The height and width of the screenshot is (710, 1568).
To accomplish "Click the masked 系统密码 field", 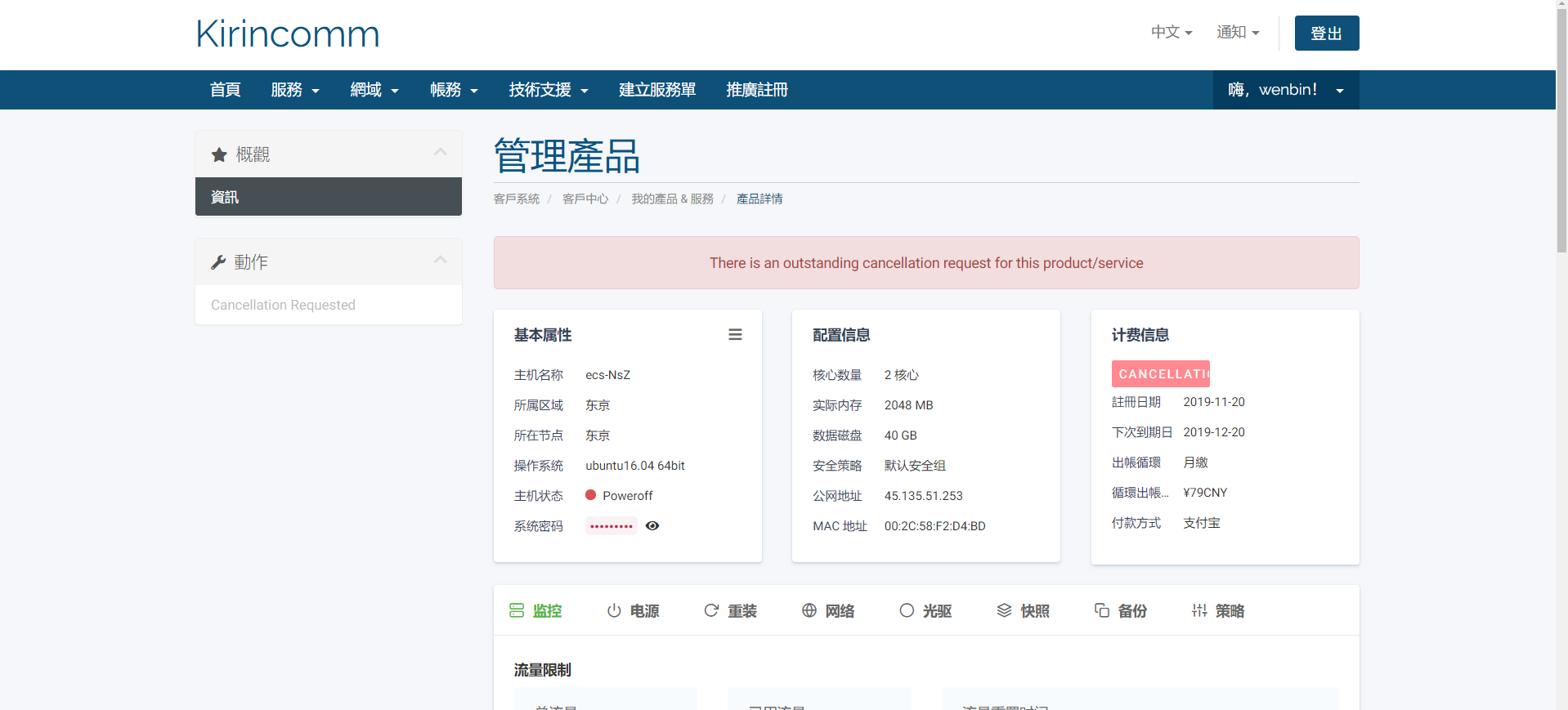I will point(612,526).
